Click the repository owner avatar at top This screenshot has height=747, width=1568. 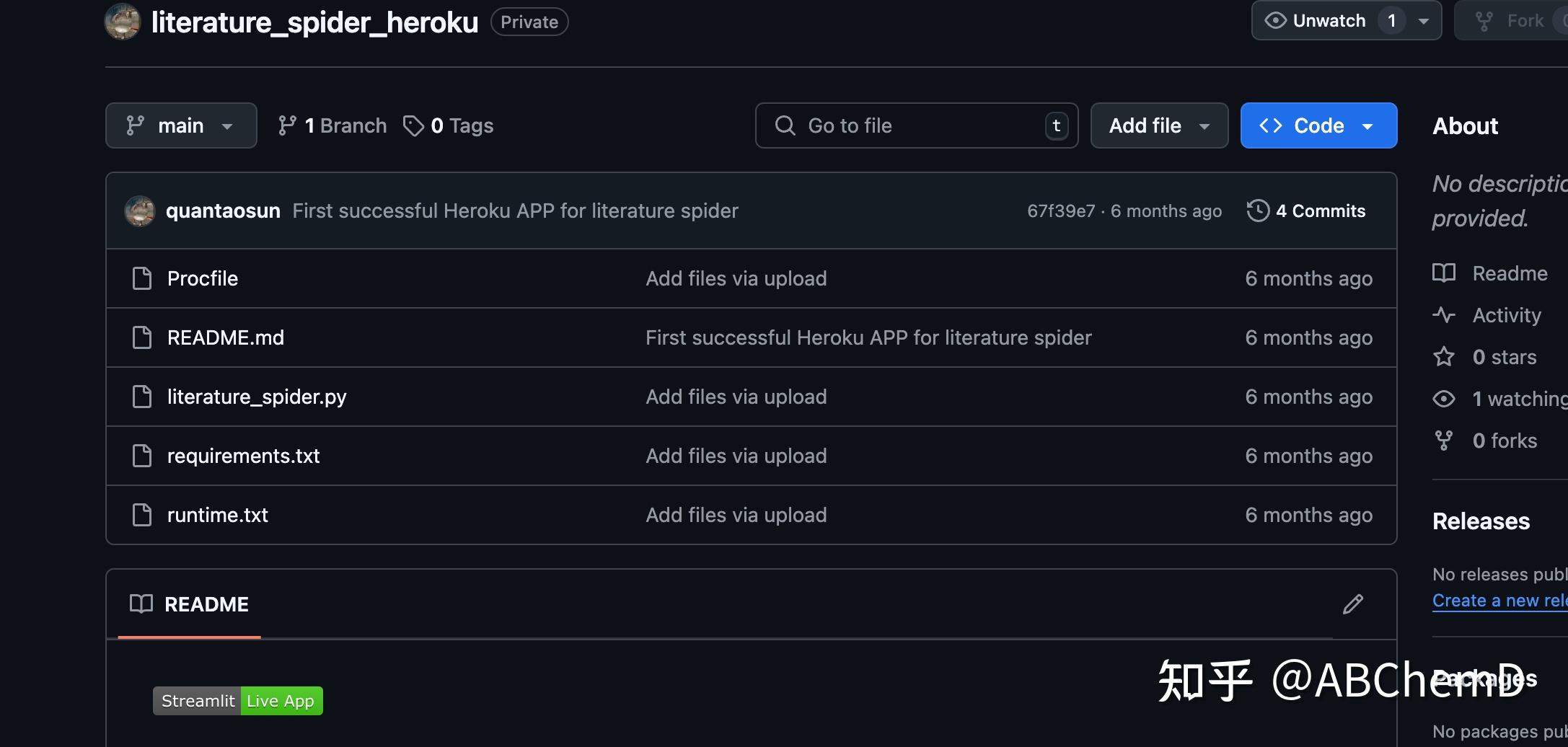(123, 22)
